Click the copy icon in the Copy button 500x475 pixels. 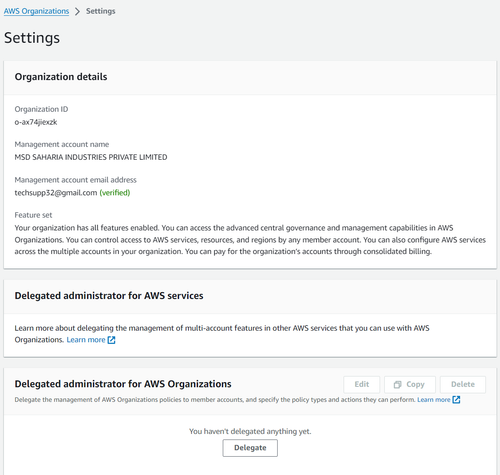(397, 385)
